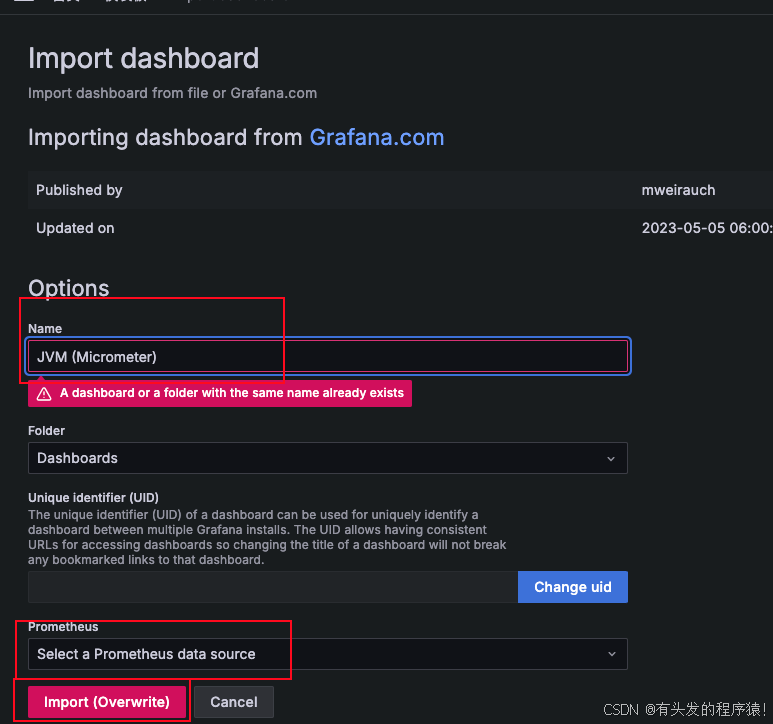The image size is (773, 724).
Task: Expand the Prometheus data source chevron
Action: click(611, 654)
